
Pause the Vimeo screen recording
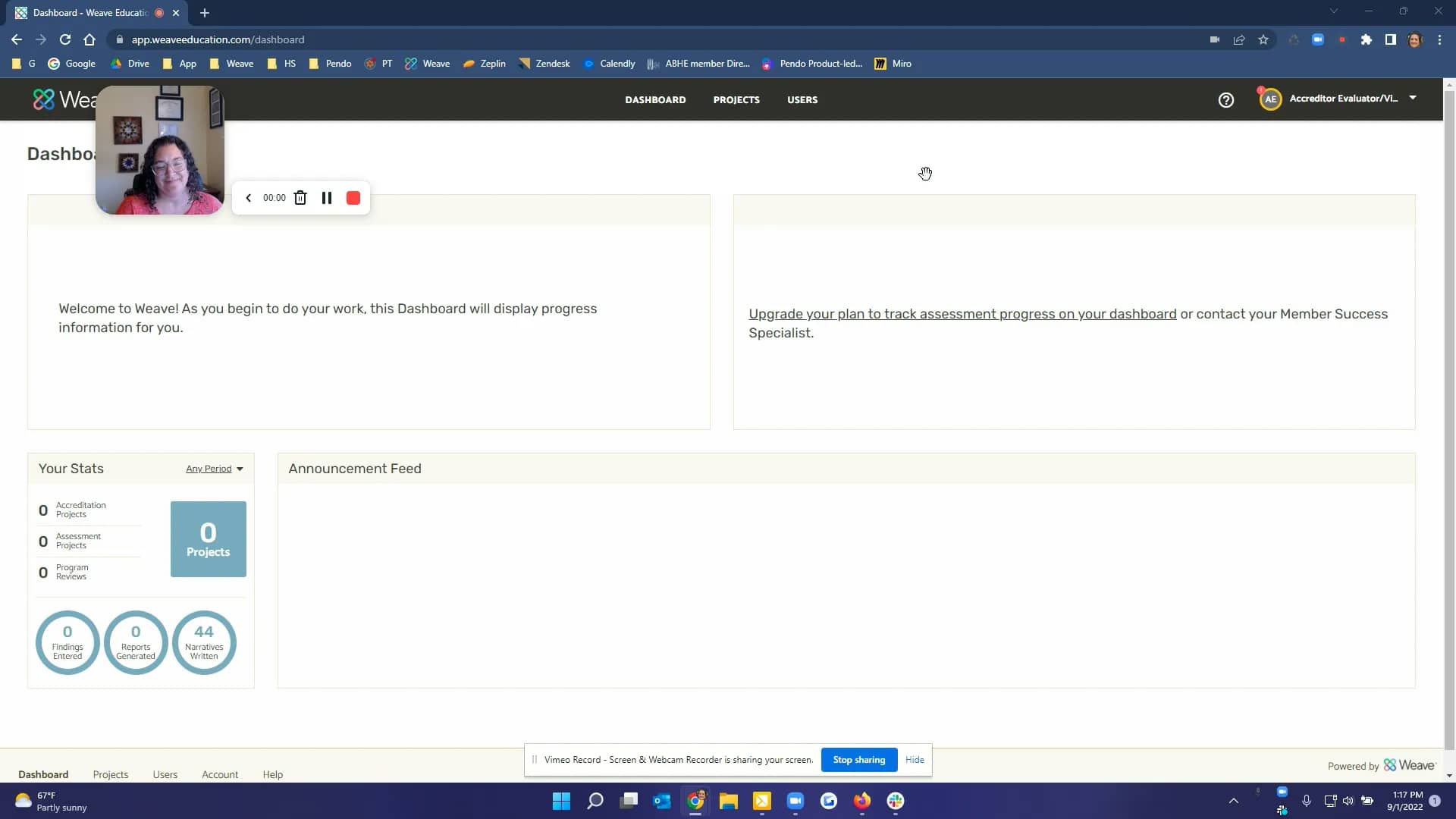pos(327,198)
